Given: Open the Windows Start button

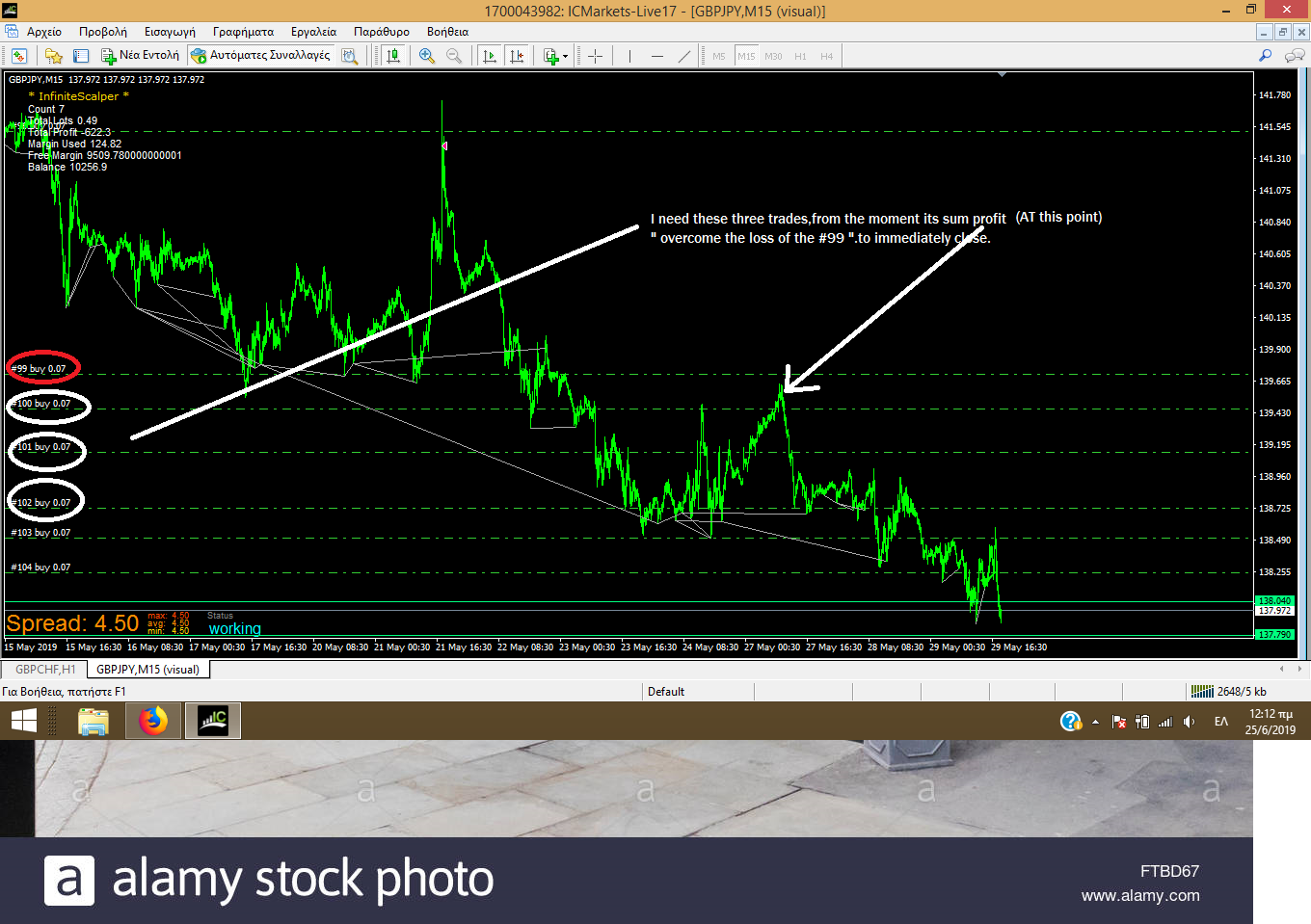Looking at the screenshot, I should coord(23,721).
